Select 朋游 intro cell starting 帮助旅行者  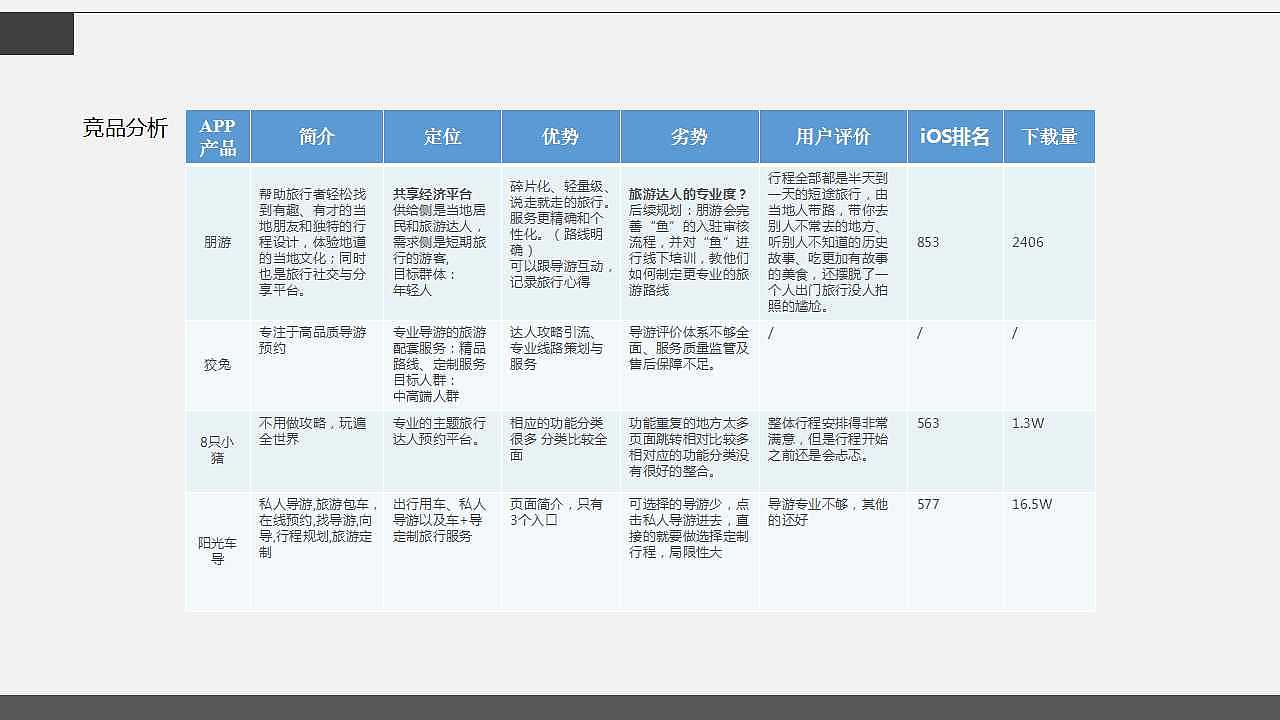[317, 242]
